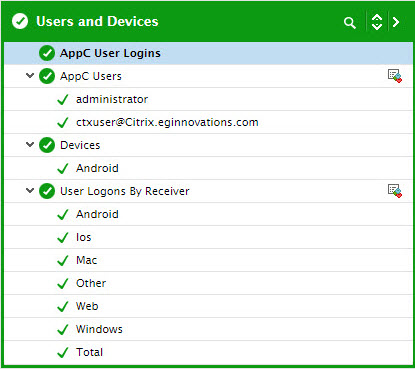Image resolution: width=415 pixels, height=370 pixels.
Task: Click checkmark beside ctxuser@Citrix.eginnovations.com
Action: (63, 122)
